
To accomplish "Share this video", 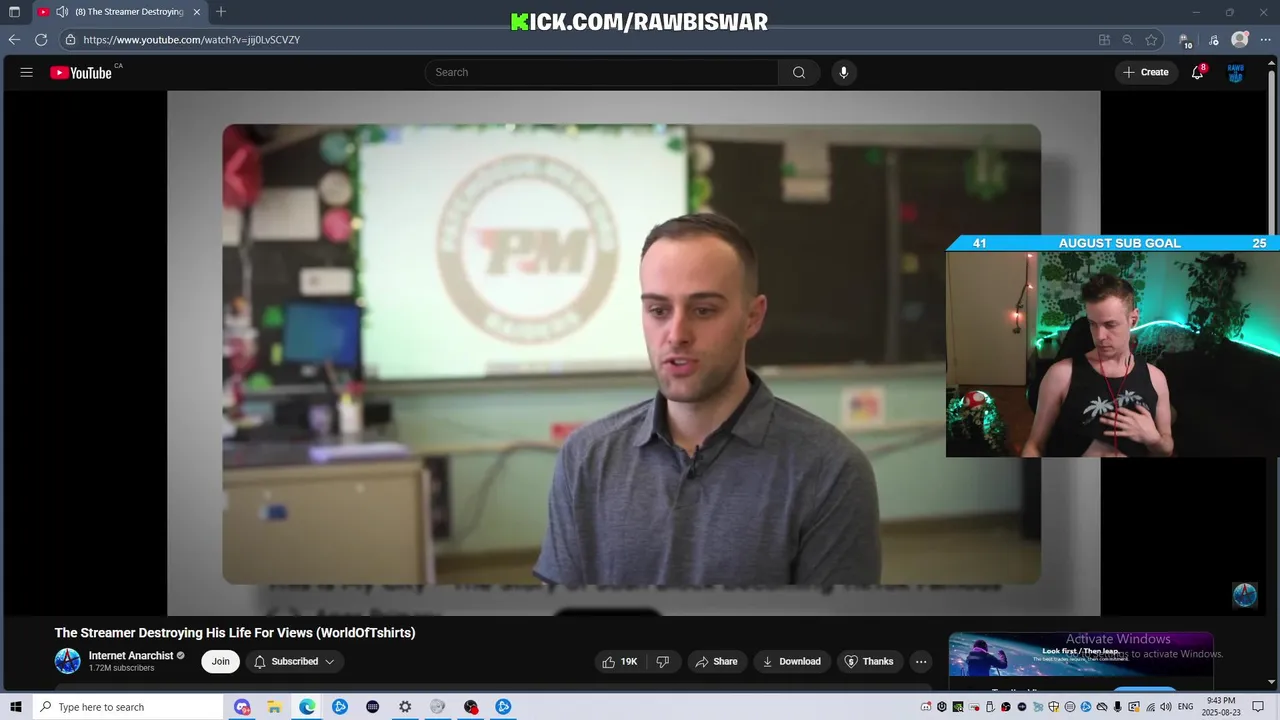I will 716,661.
